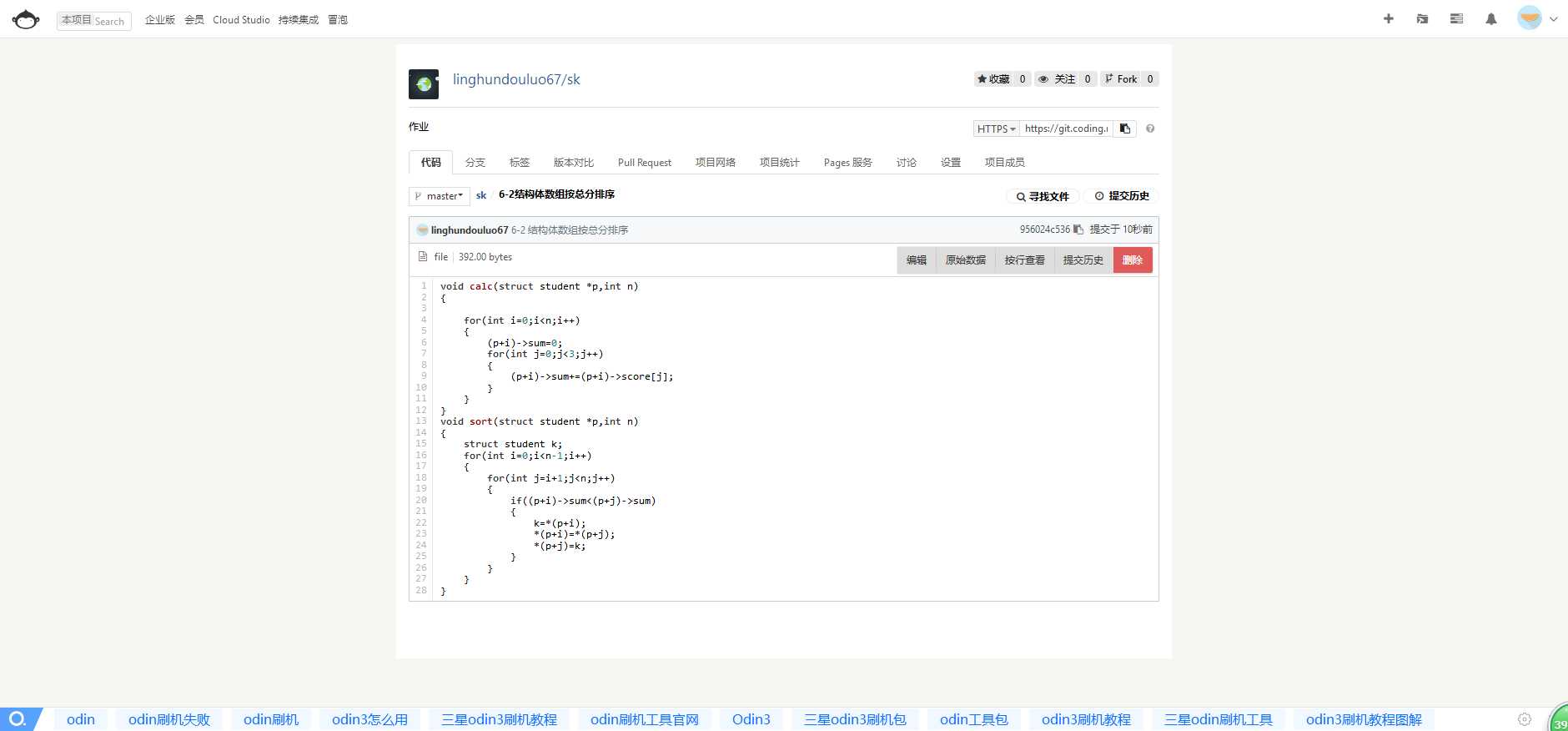Image resolution: width=1568 pixels, height=731 pixels.
Task: Click 按行查看 blame button
Action: click(x=1025, y=260)
